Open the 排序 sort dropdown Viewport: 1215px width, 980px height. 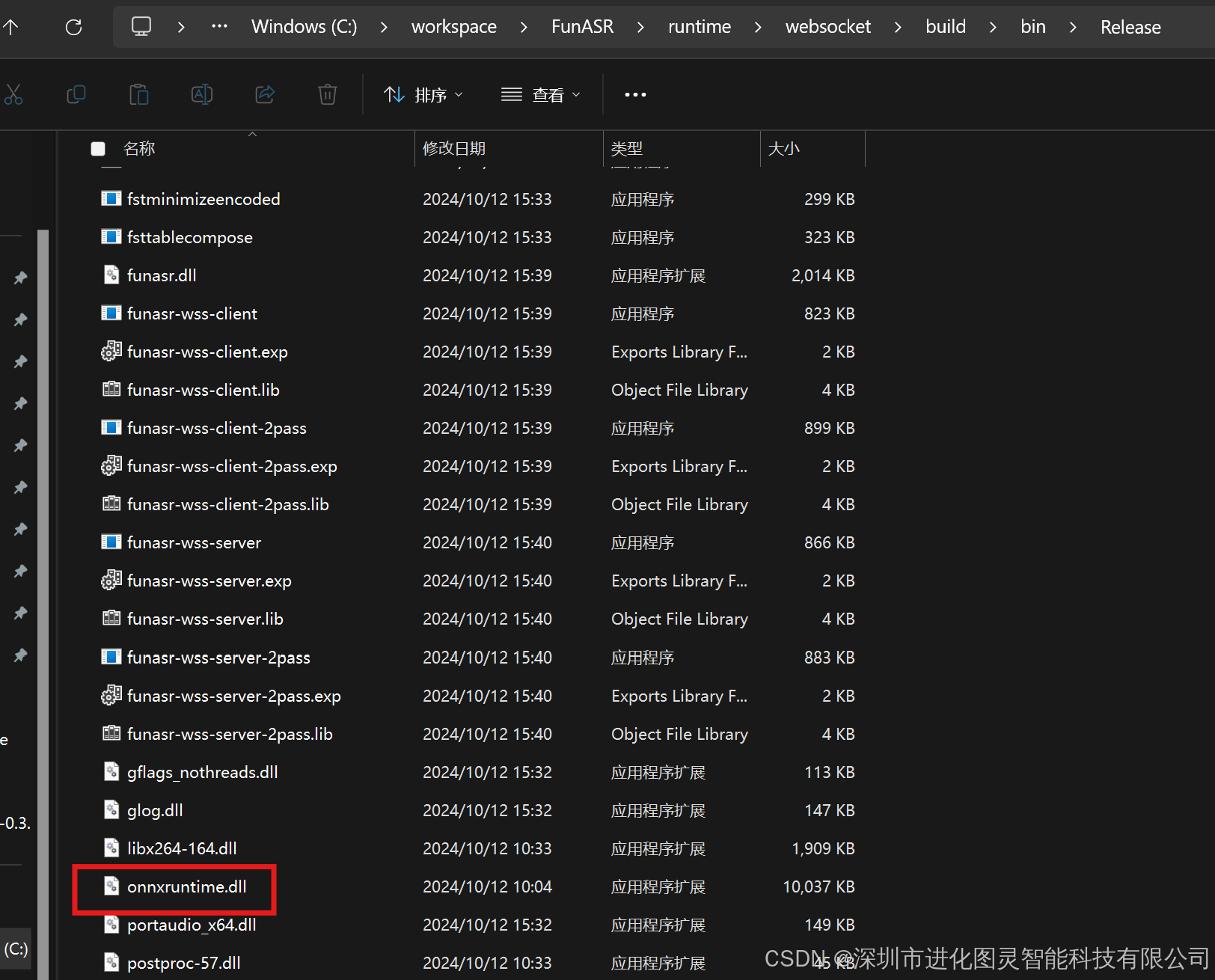tap(423, 95)
